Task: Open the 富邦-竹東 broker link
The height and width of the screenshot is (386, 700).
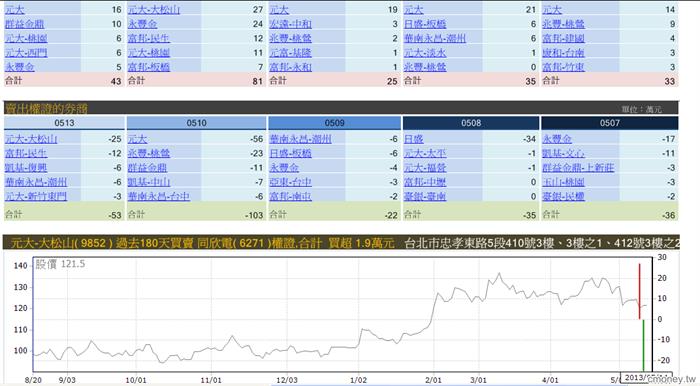Action: (x=563, y=67)
